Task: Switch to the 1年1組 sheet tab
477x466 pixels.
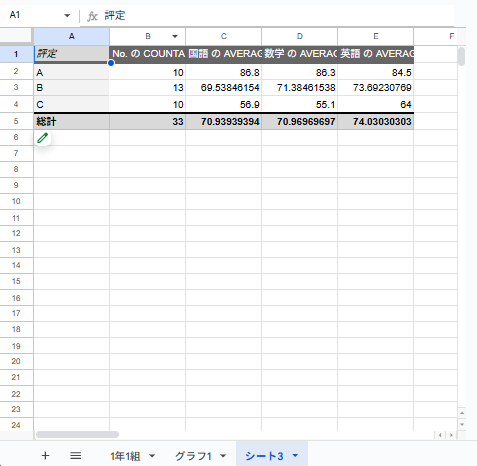Action: 125,456
